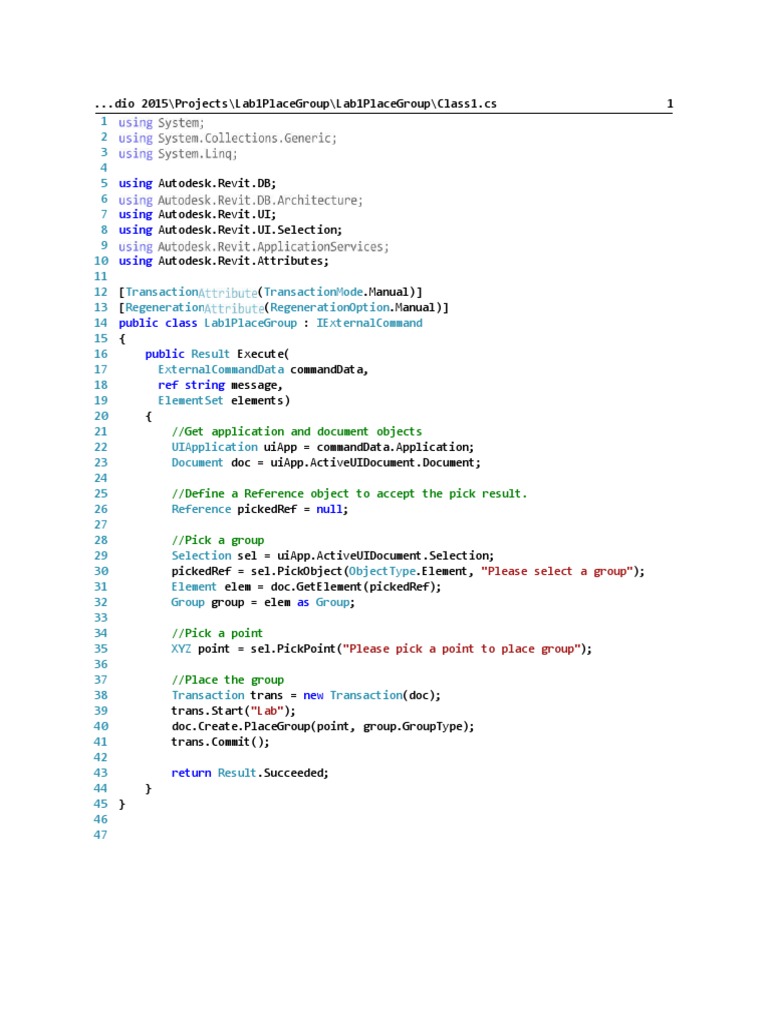Screen dimensions: 768x1024
Task: Click the 'XYZ point = sel.PickPoint' line
Action: point(381,649)
